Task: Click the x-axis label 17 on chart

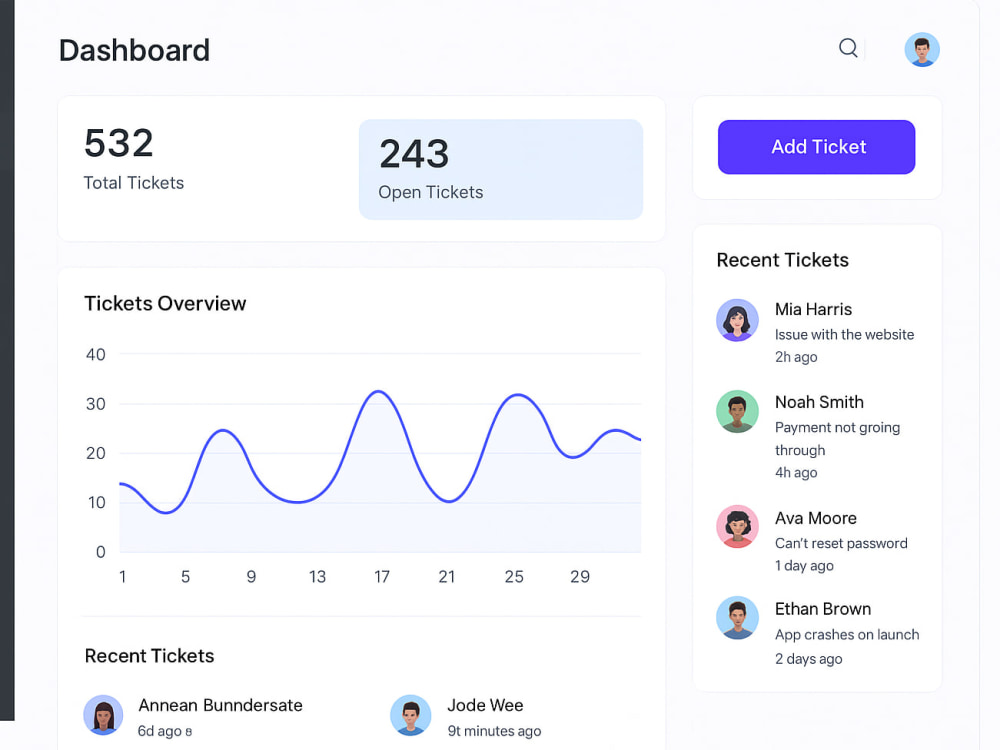Action: [x=381, y=577]
